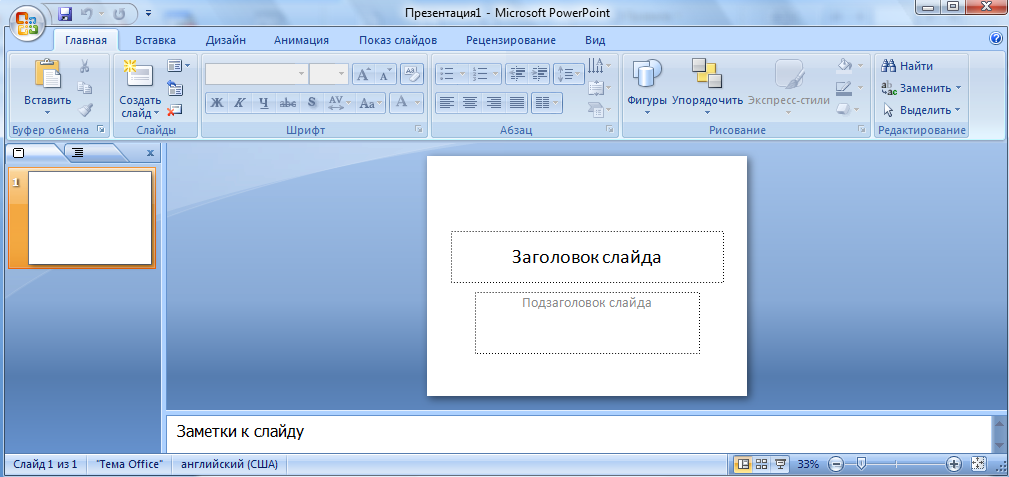Image resolution: width=1009 pixels, height=477 pixels.
Task: Switch to the Дизайн tab
Action: (226, 40)
